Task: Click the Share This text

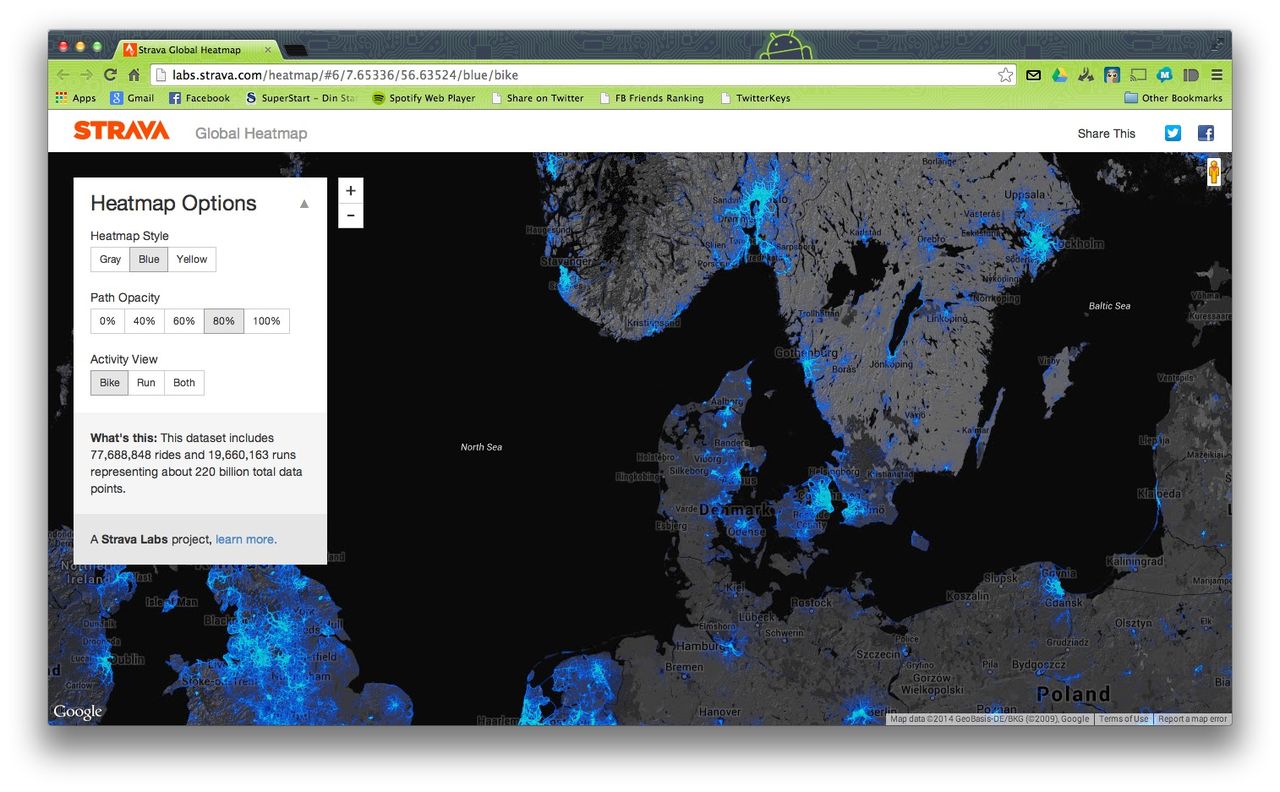Action: coord(1107,133)
